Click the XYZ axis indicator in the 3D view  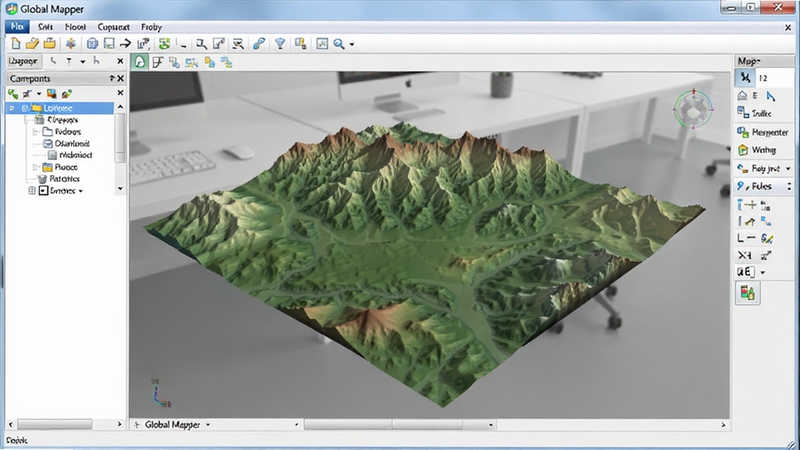[x=160, y=393]
